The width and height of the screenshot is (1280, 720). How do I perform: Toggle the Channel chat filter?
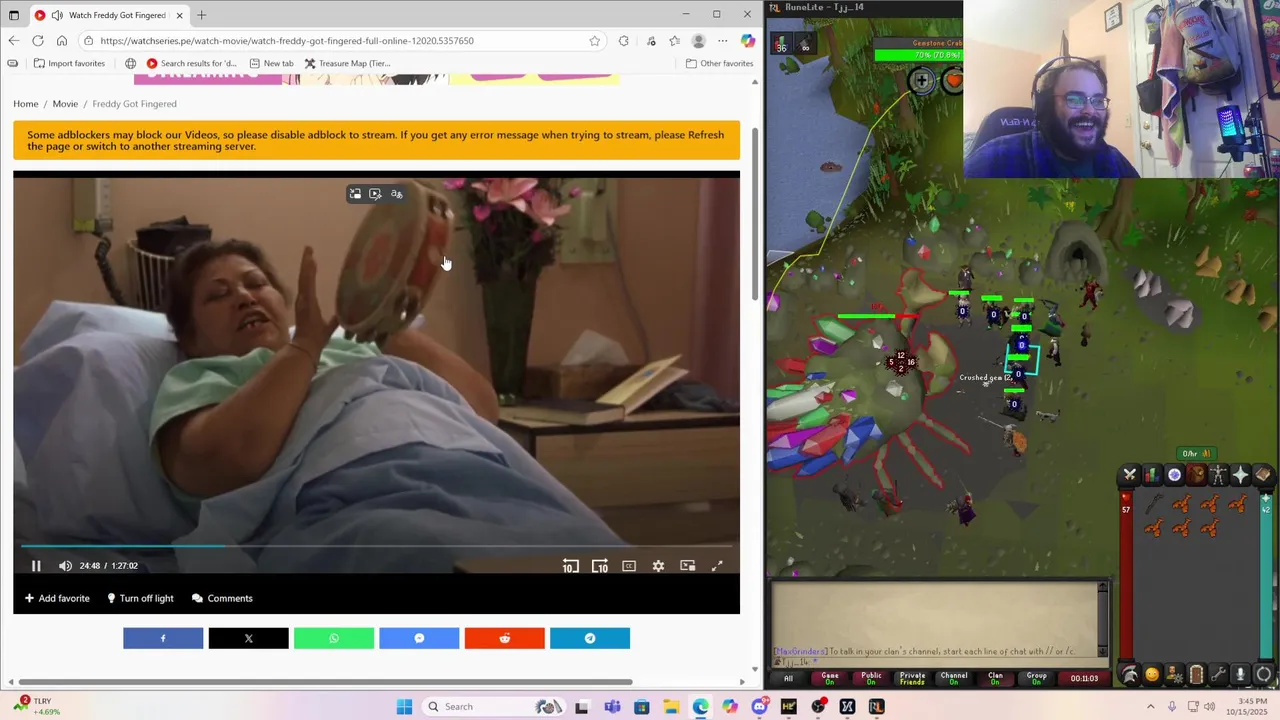pos(954,678)
